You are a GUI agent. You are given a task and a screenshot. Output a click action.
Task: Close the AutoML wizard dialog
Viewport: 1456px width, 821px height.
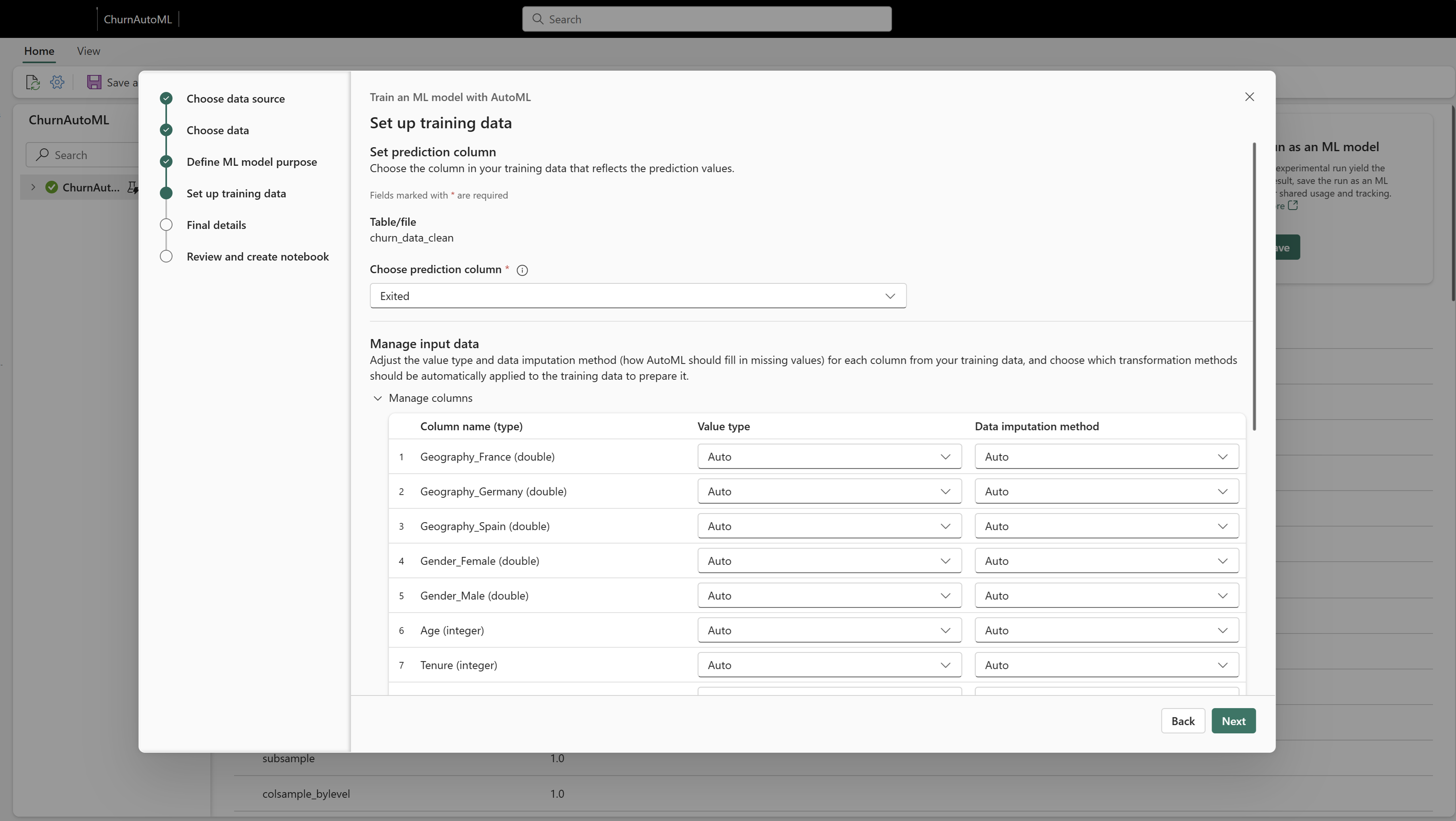pos(1249,97)
